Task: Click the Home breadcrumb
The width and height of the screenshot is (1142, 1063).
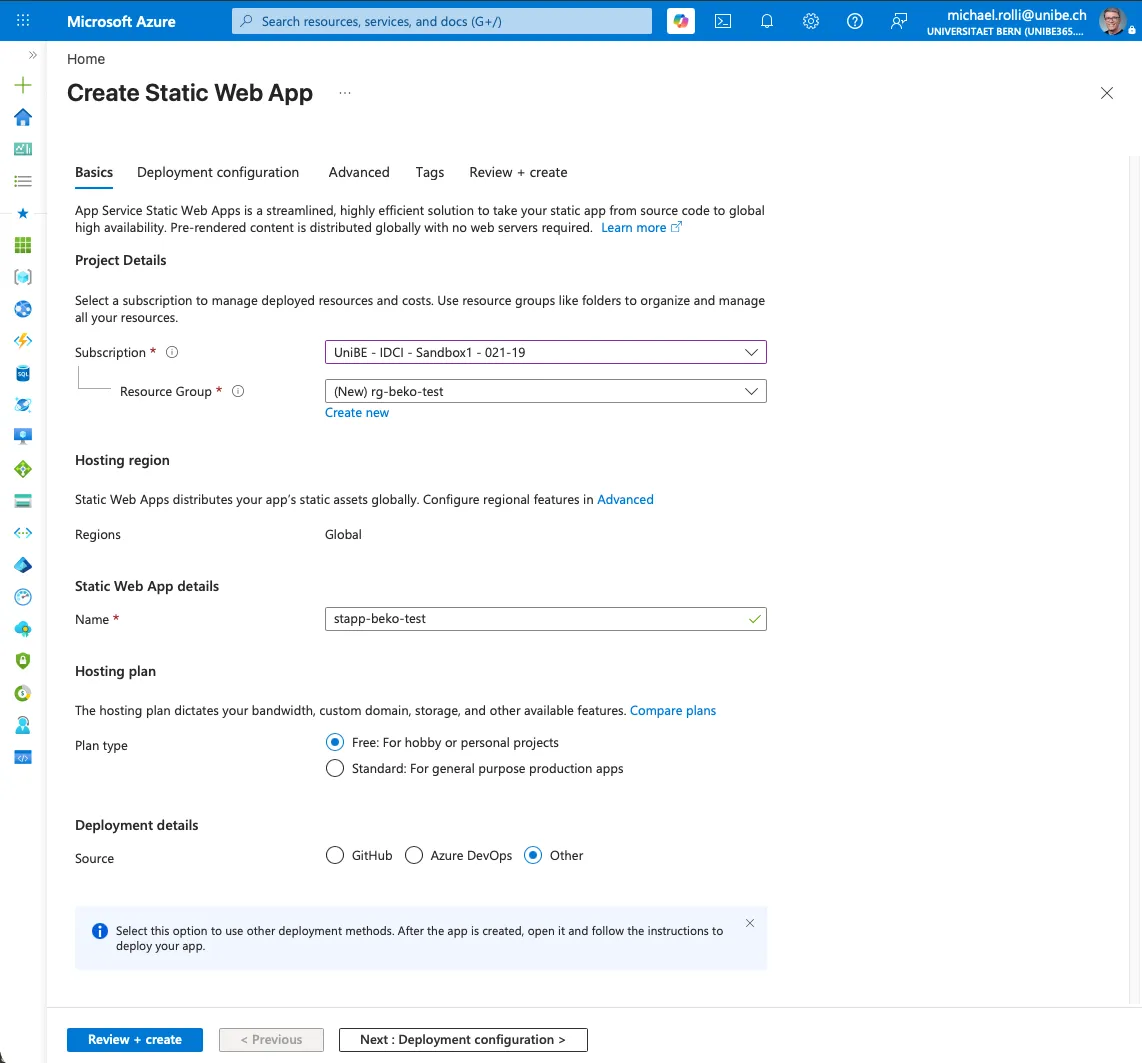Action: tap(86, 59)
